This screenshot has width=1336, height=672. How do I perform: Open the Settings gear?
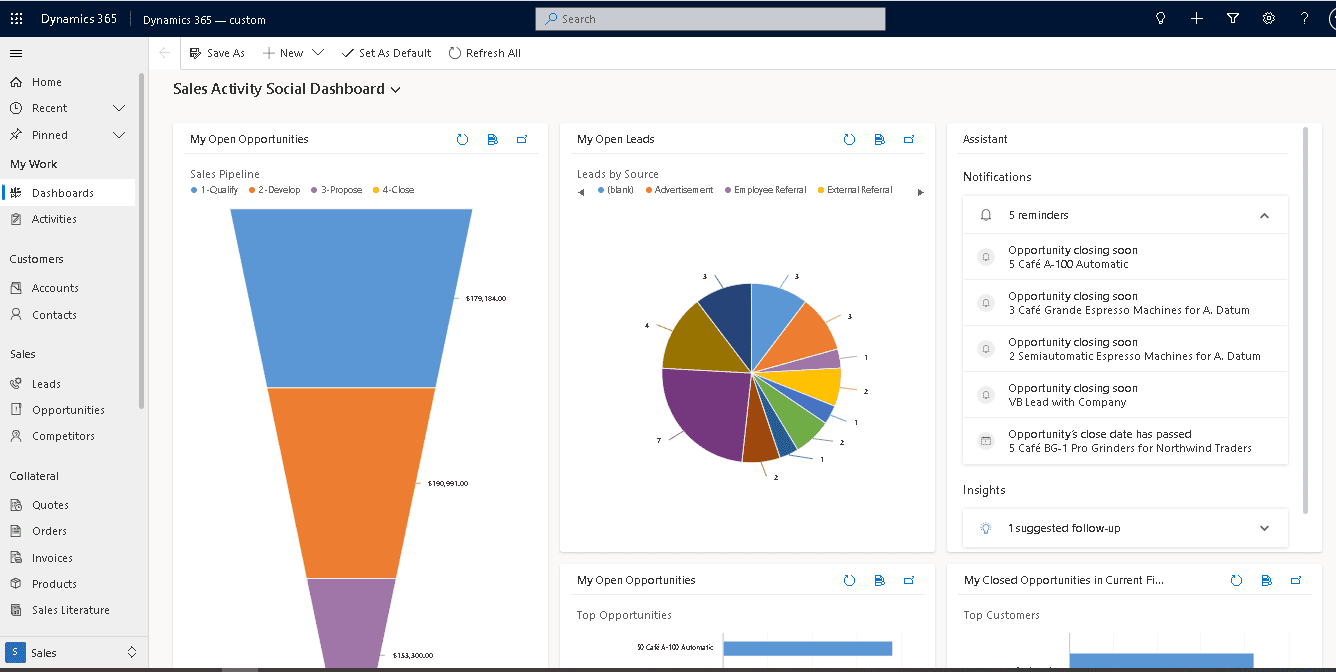pos(1269,19)
